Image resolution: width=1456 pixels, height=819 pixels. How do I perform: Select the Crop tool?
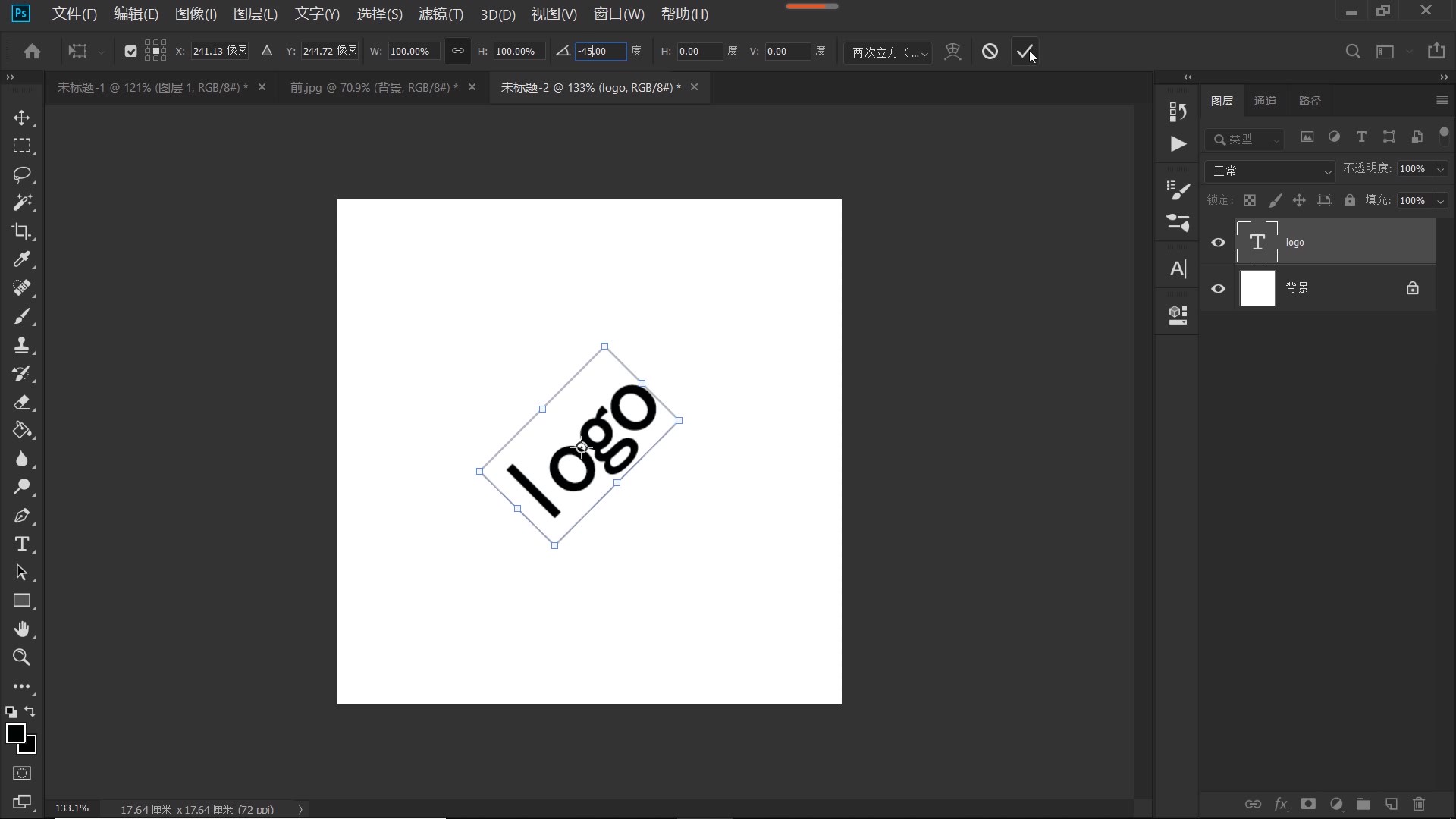[x=23, y=231]
